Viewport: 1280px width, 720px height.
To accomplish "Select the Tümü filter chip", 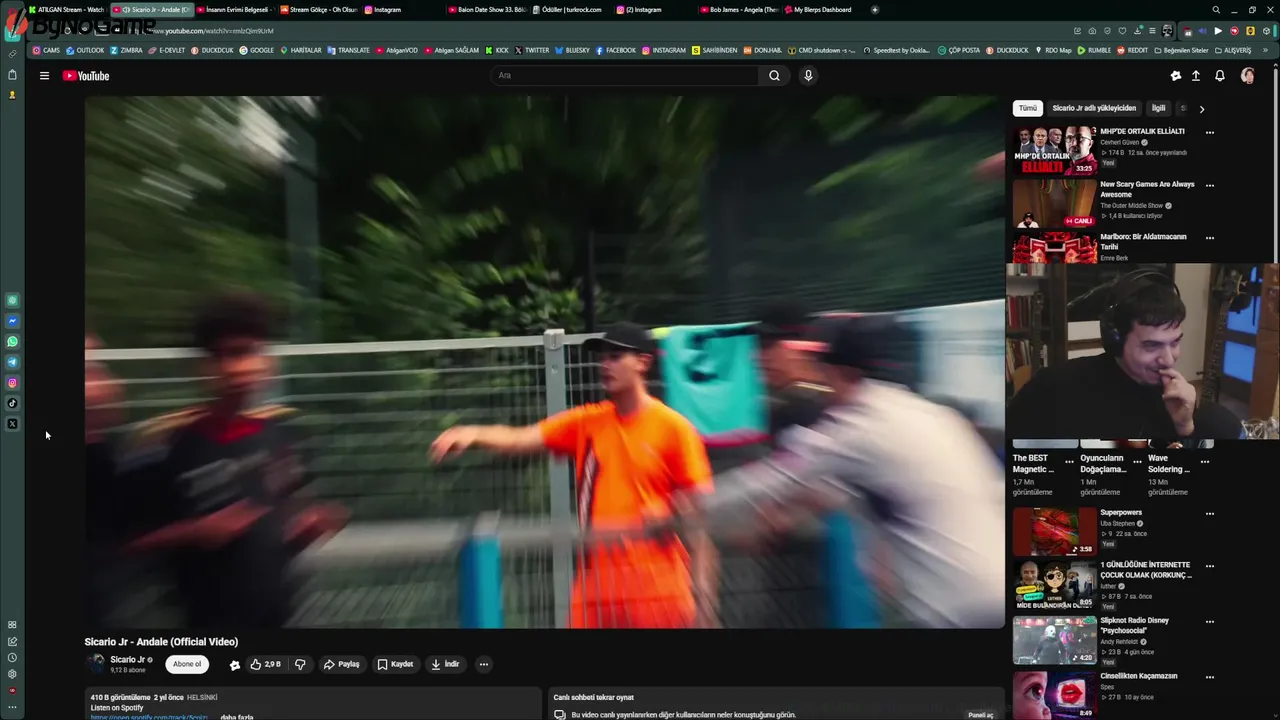I will pyautogui.click(x=1028, y=108).
